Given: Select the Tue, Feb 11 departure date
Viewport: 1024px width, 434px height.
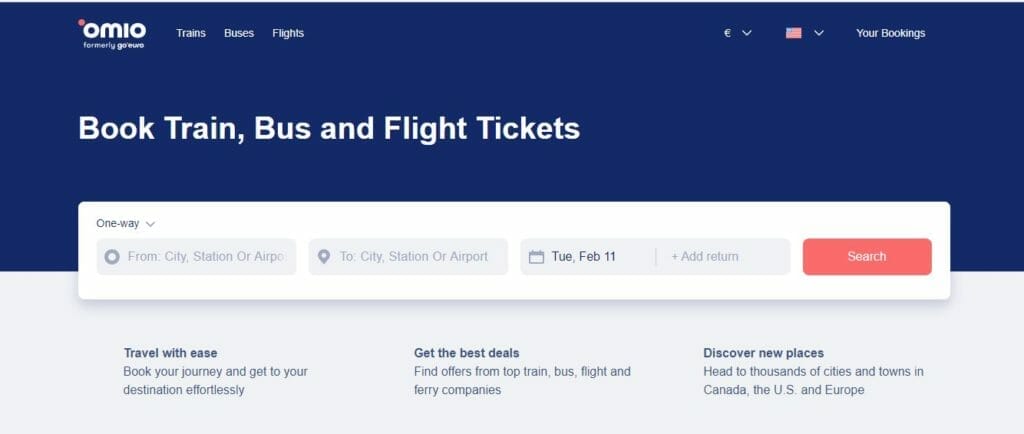Looking at the screenshot, I should point(583,256).
